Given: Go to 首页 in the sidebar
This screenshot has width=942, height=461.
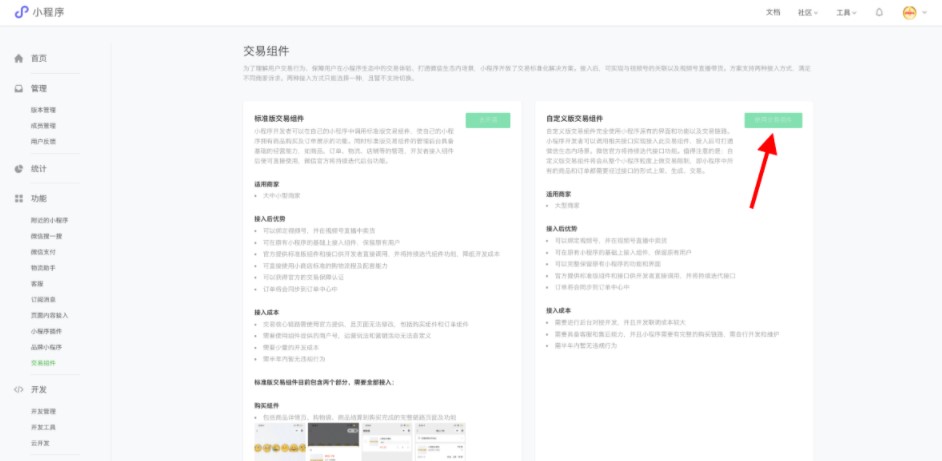Looking at the screenshot, I should point(39,58).
